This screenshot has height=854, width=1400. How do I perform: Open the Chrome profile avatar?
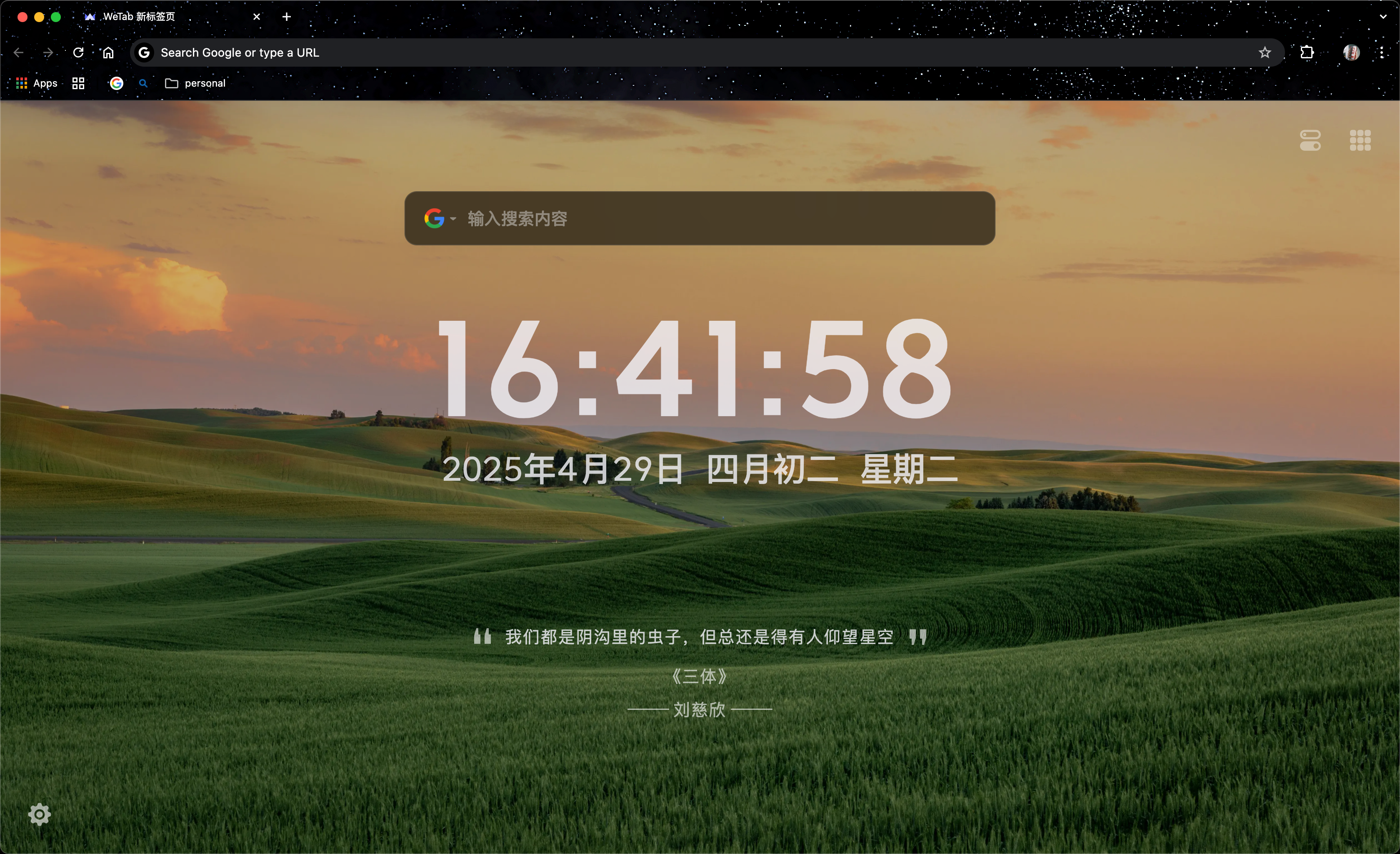[1350, 53]
